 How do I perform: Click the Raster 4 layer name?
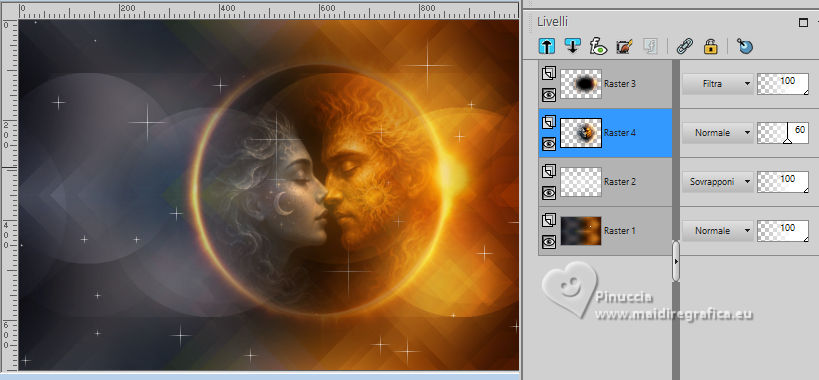[619, 133]
